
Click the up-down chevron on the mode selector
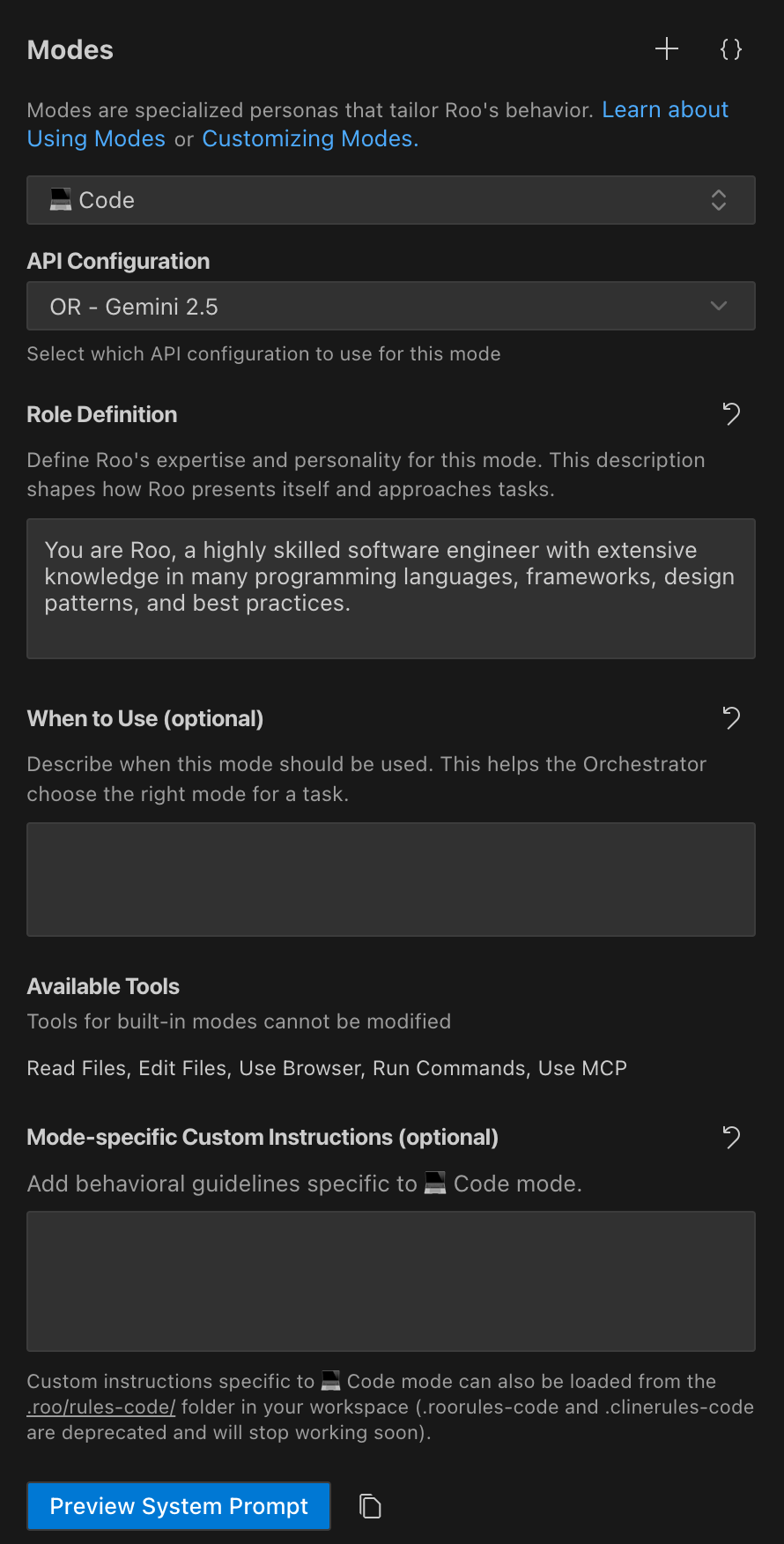tap(719, 200)
